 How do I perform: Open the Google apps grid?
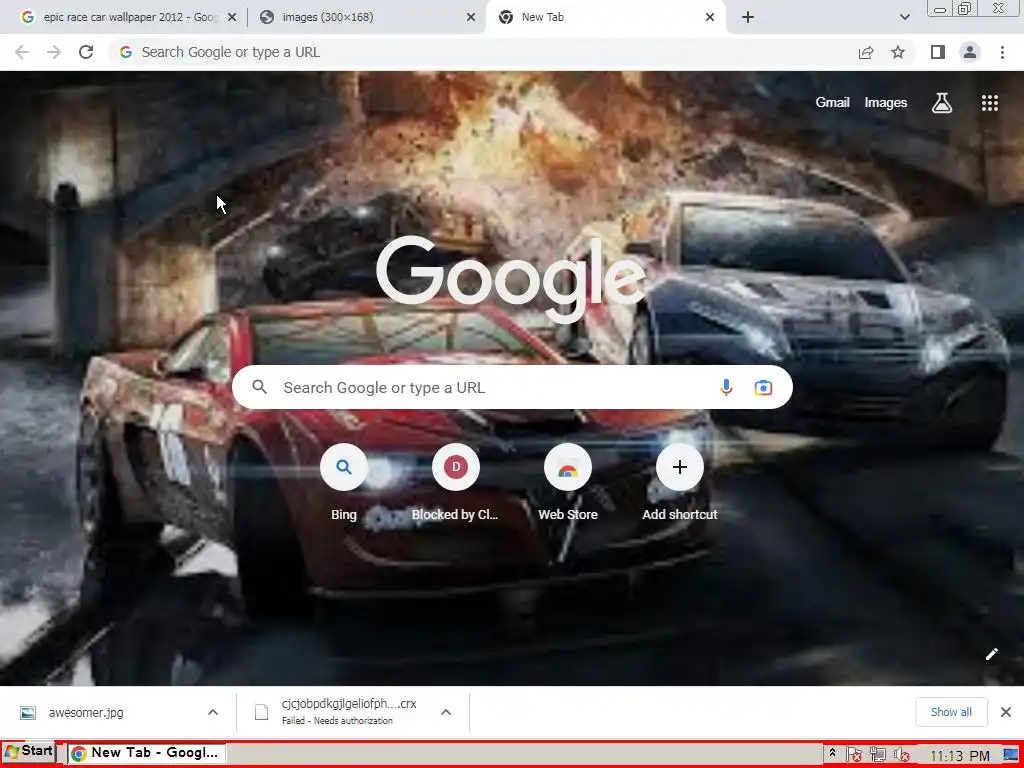tap(989, 103)
